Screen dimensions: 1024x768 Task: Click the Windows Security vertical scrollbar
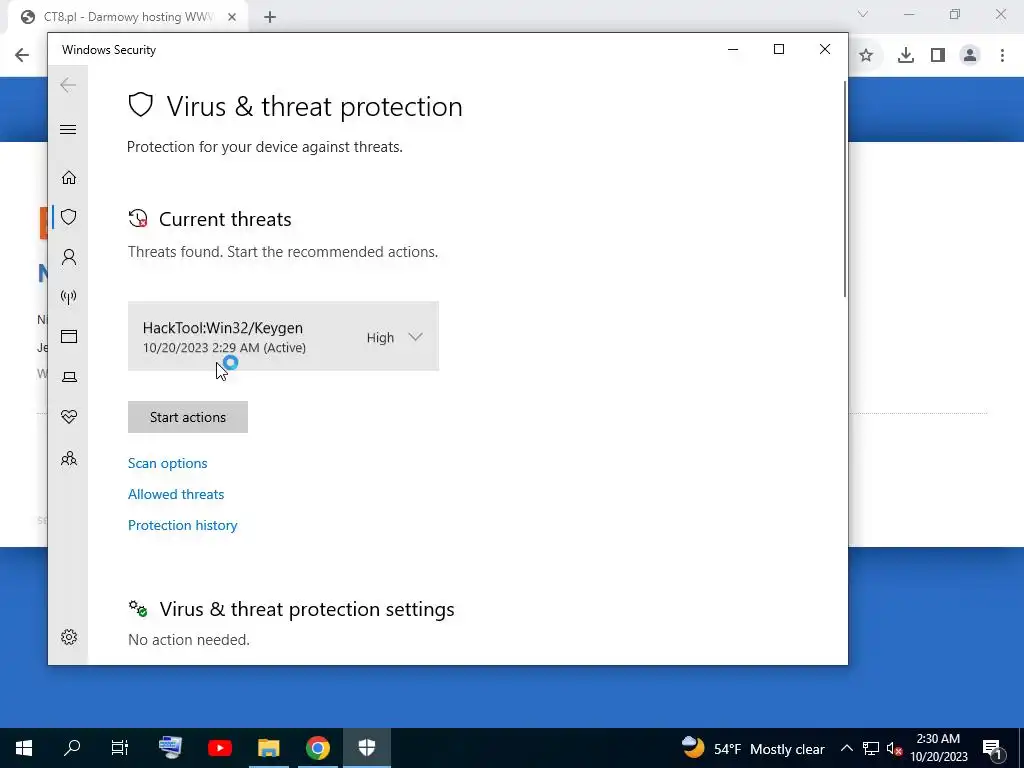point(845,189)
